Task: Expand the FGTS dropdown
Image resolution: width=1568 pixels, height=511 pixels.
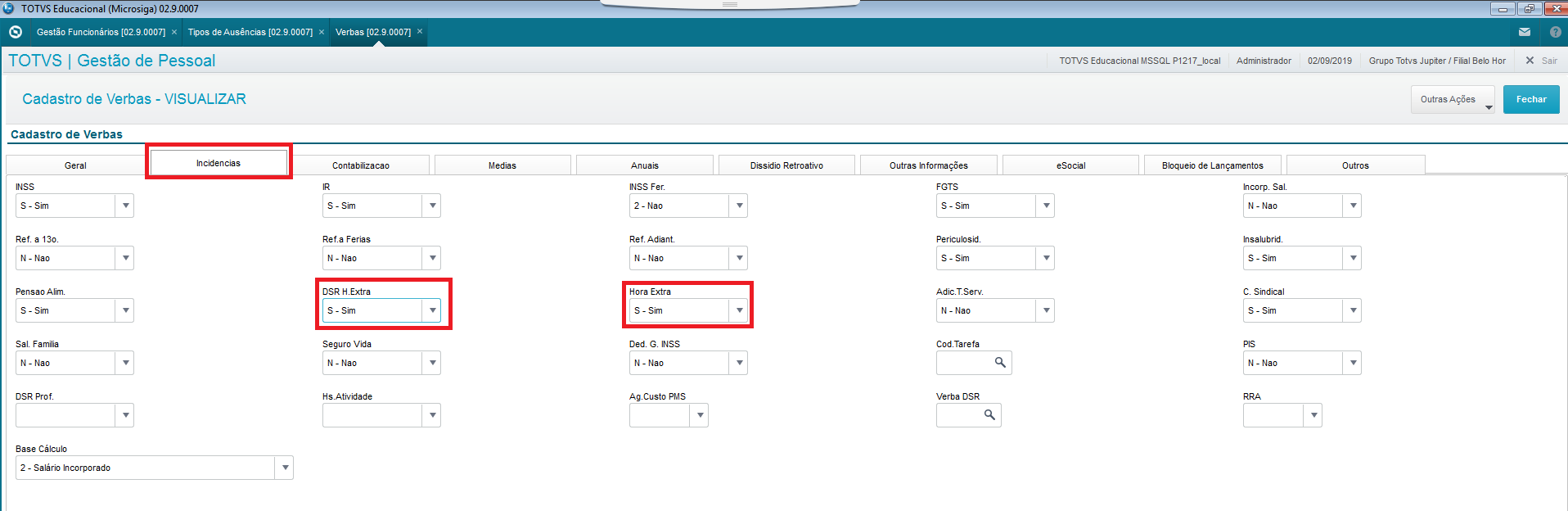Action: (x=1046, y=206)
